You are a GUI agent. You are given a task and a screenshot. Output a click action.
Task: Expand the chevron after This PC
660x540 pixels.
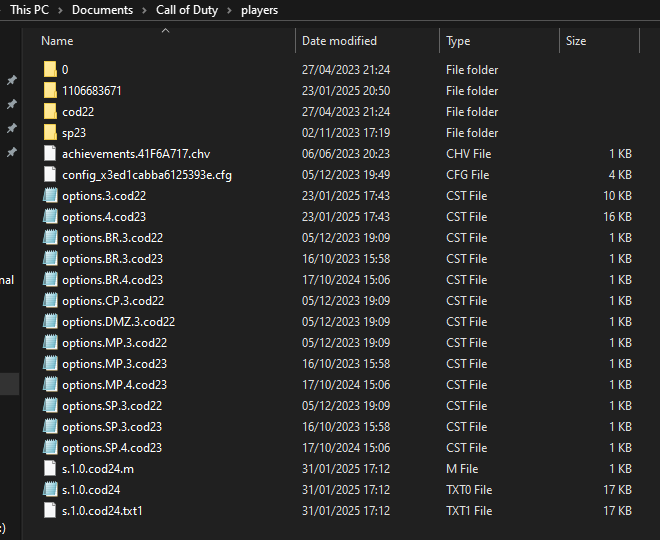[61, 10]
